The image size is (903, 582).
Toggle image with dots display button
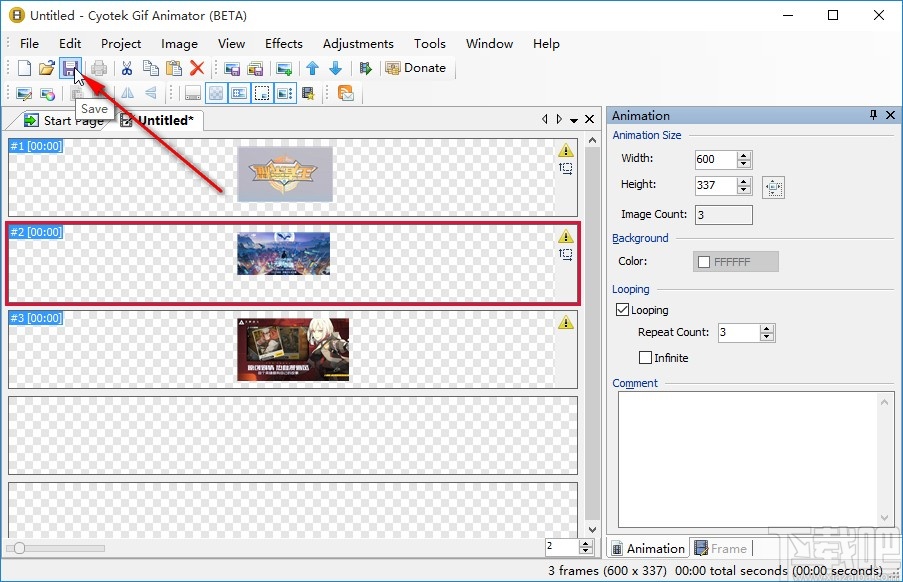pyautogui.click(x=285, y=93)
